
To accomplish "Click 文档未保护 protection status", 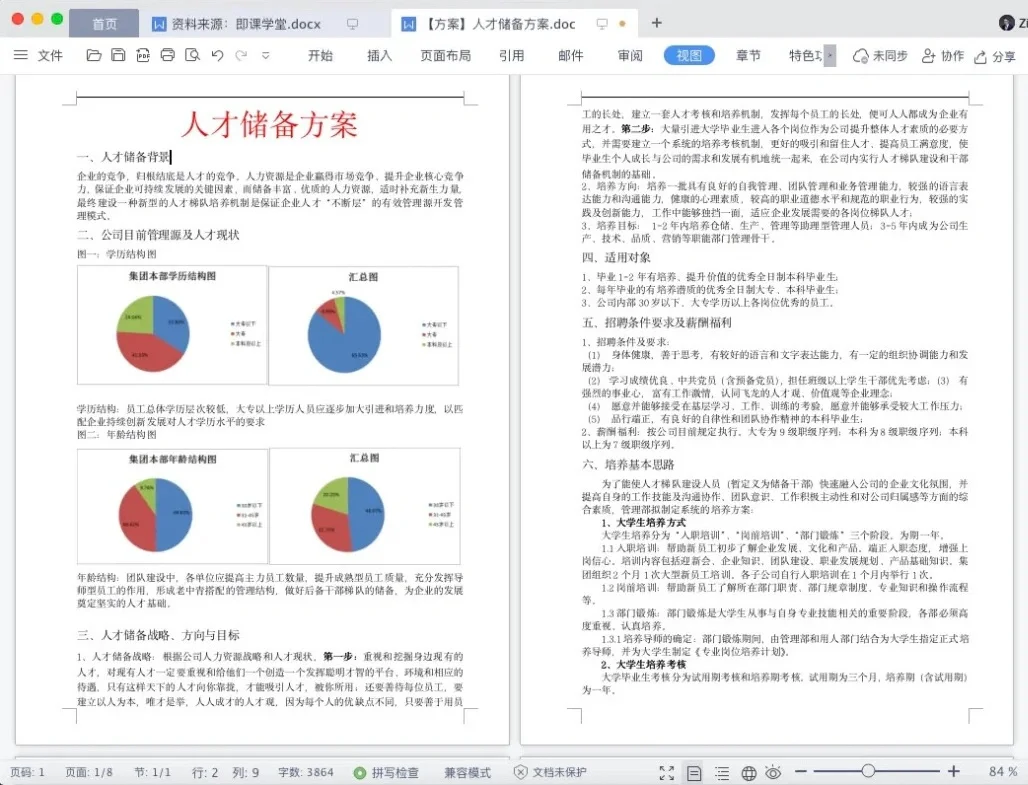I will tap(550, 773).
